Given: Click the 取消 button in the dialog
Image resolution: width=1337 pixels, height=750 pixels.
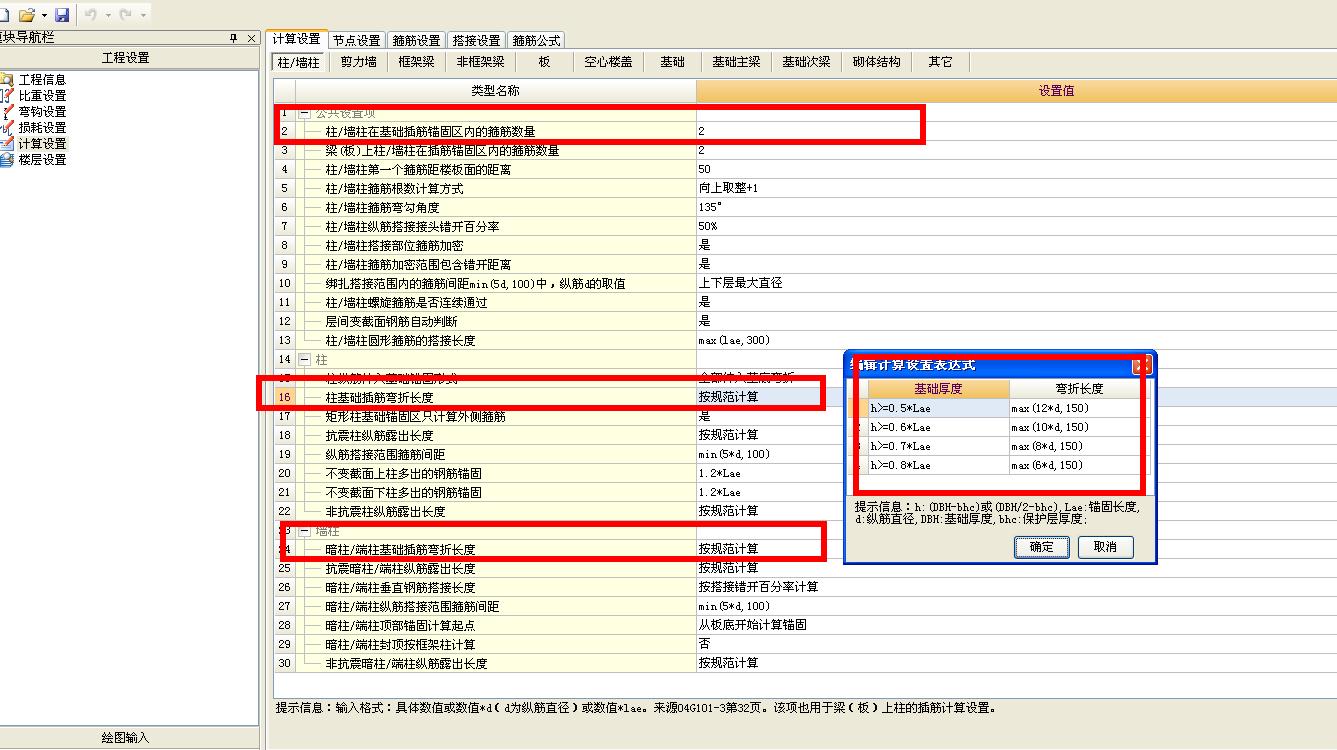Looking at the screenshot, I should pos(1104,547).
